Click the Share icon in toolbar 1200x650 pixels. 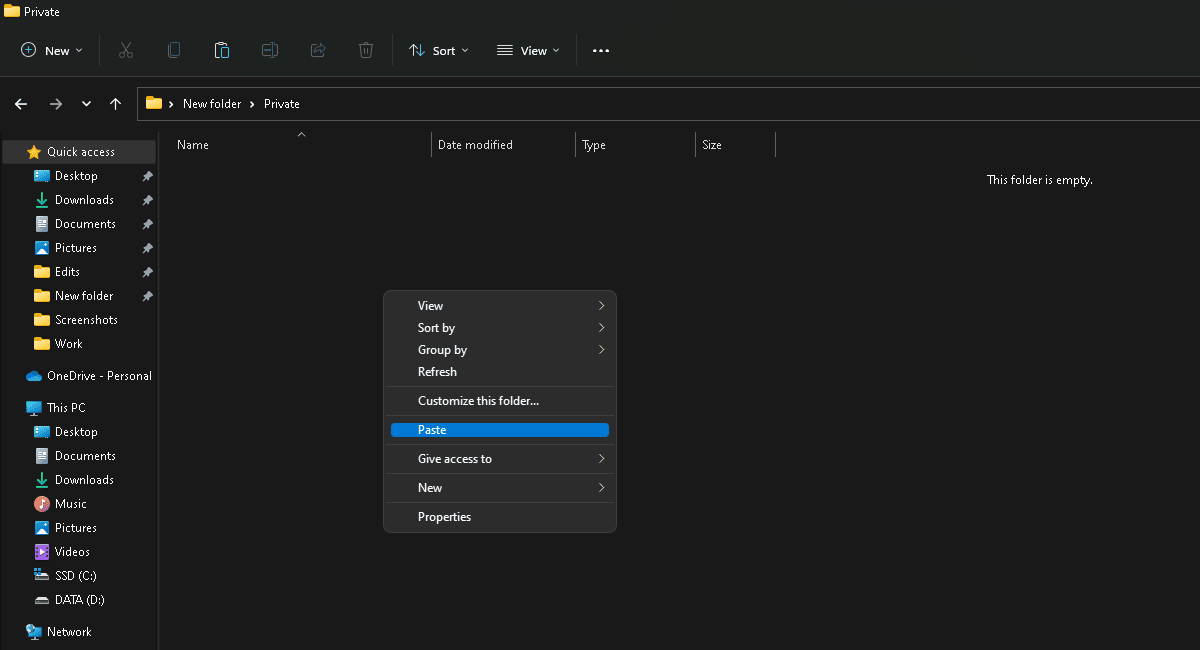pos(318,50)
